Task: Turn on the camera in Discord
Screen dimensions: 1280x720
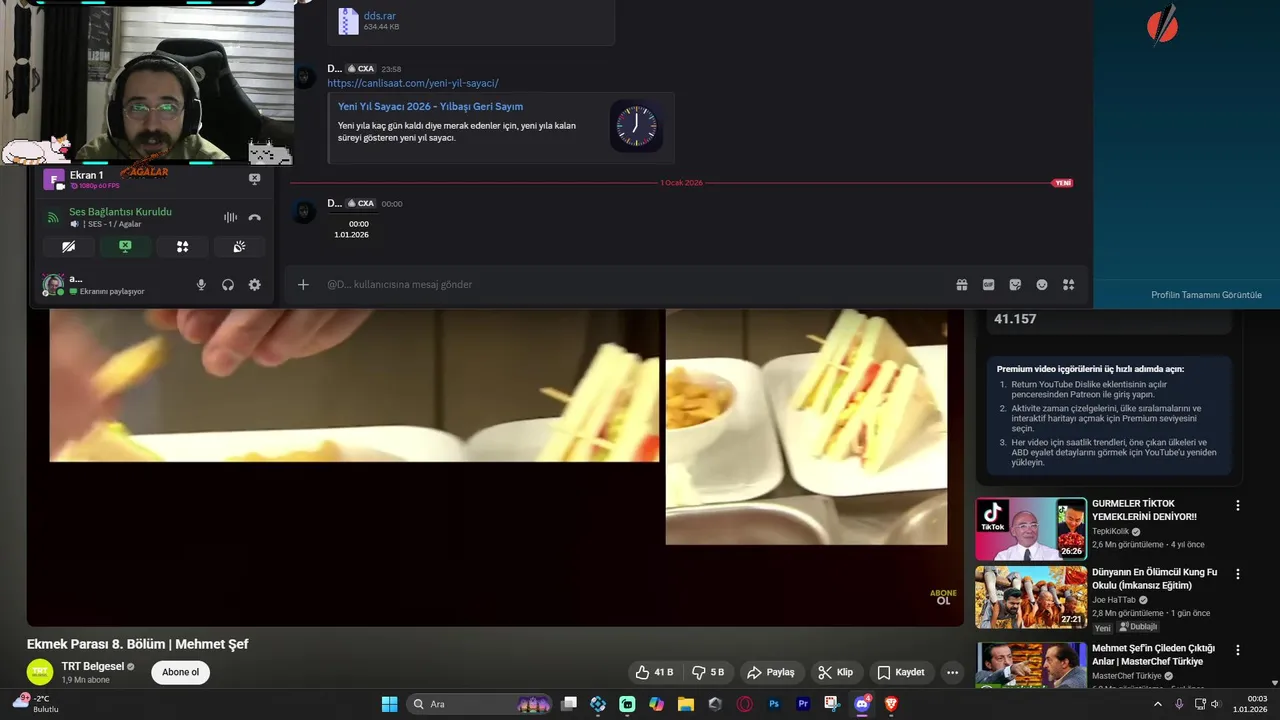Action: [68, 246]
